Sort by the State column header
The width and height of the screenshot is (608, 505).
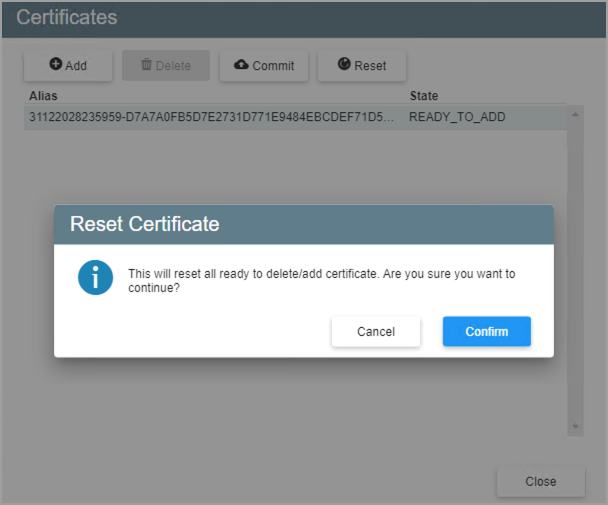424,96
